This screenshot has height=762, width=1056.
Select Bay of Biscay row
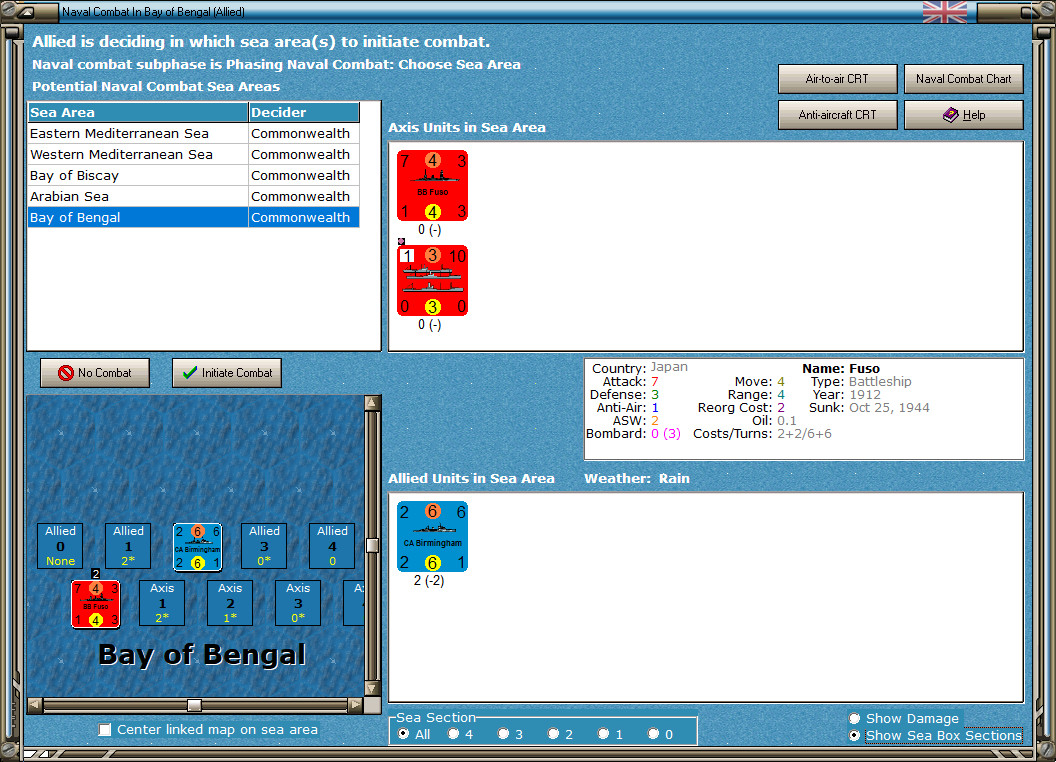click(x=193, y=175)
